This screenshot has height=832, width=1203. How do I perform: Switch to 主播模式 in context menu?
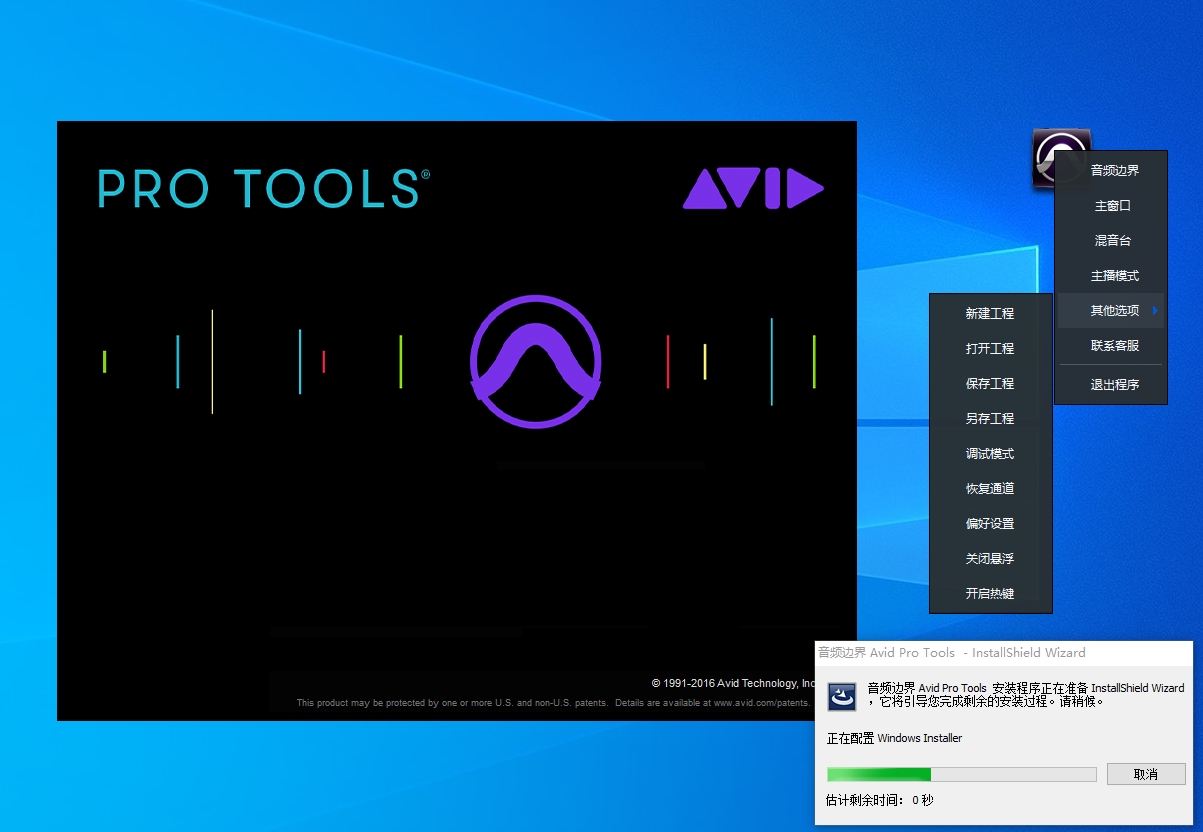[1114, 275]
